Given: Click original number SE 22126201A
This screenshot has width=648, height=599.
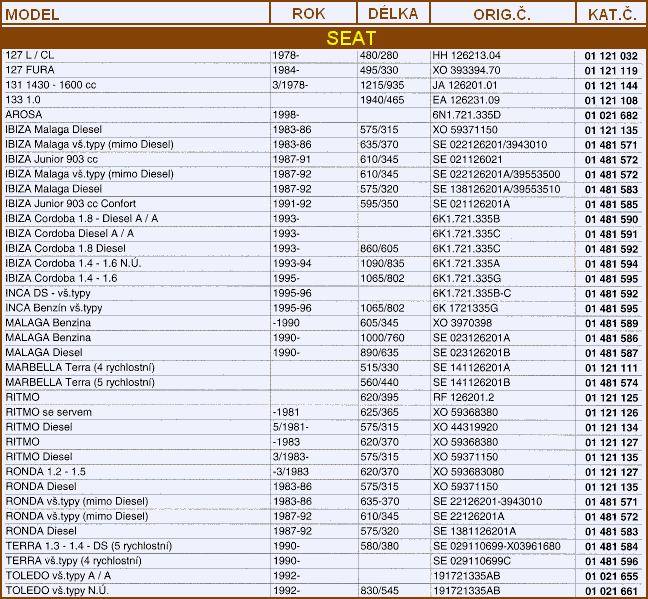Looking at the screenshot, I should point(468,517).
